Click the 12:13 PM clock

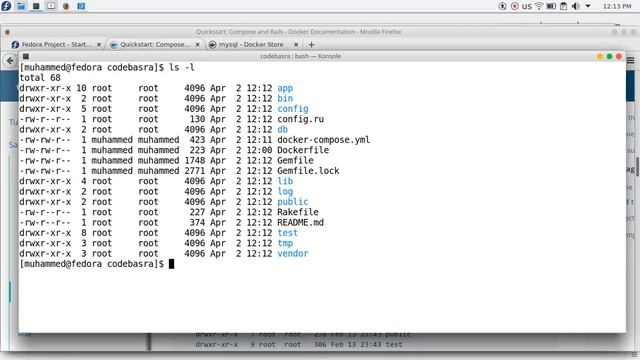click(x=617, y=6)
